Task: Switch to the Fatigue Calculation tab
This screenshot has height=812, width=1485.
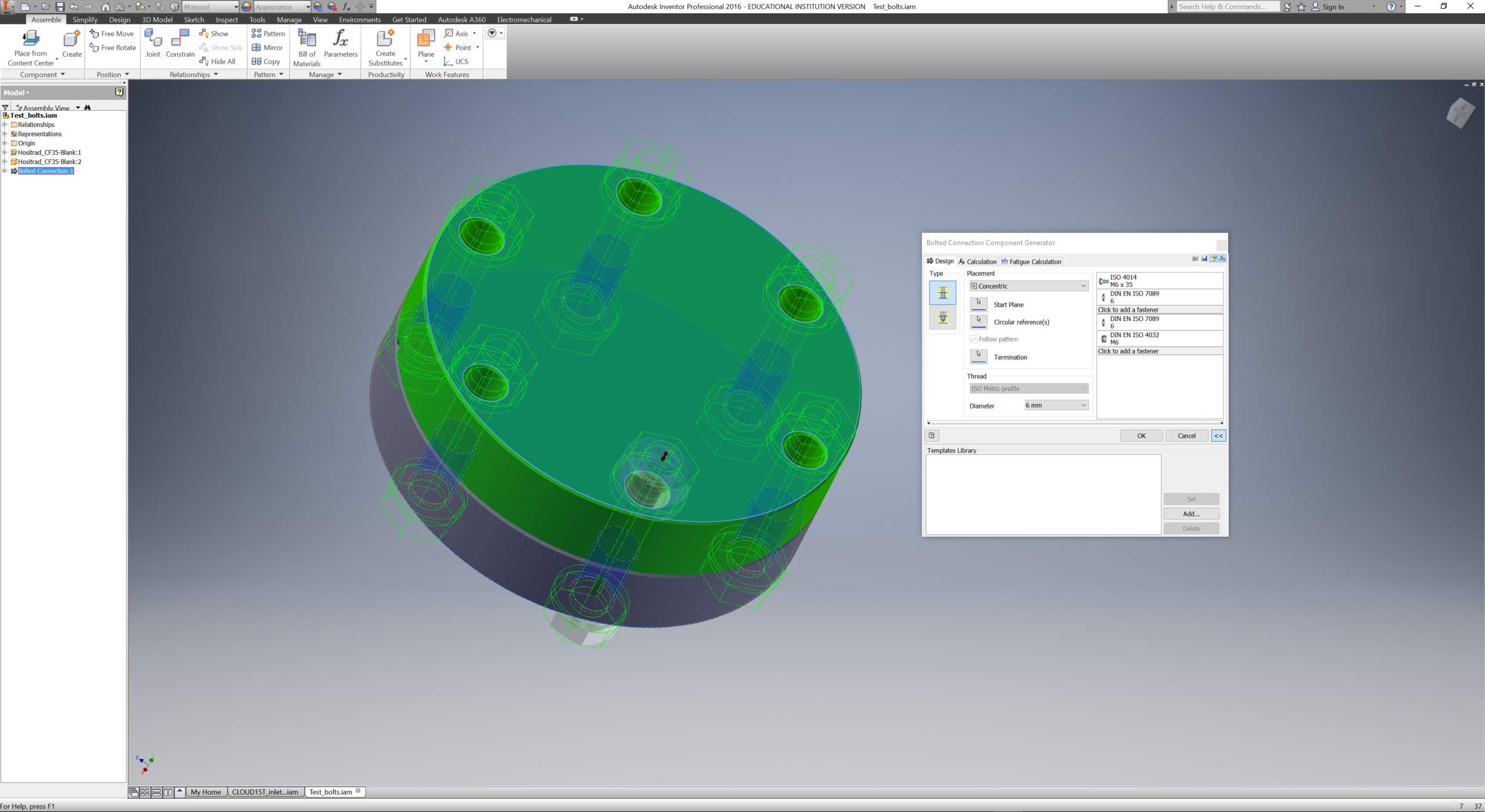Action: click(x=1031, y=261)
